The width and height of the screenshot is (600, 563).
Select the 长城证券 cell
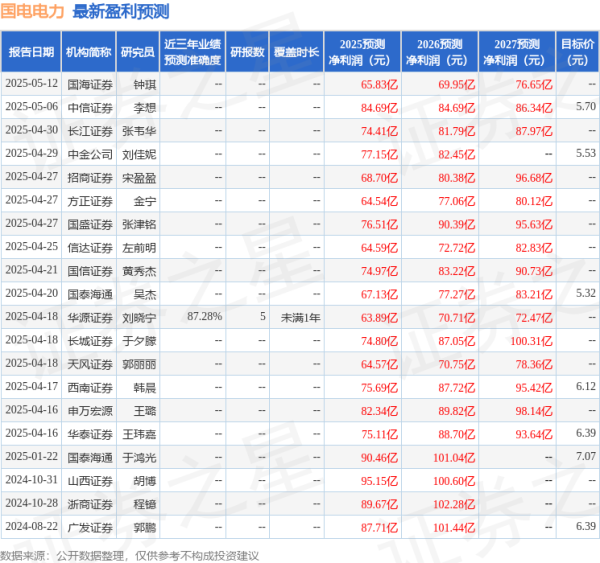pyautogui.click(x=90, y=341)
